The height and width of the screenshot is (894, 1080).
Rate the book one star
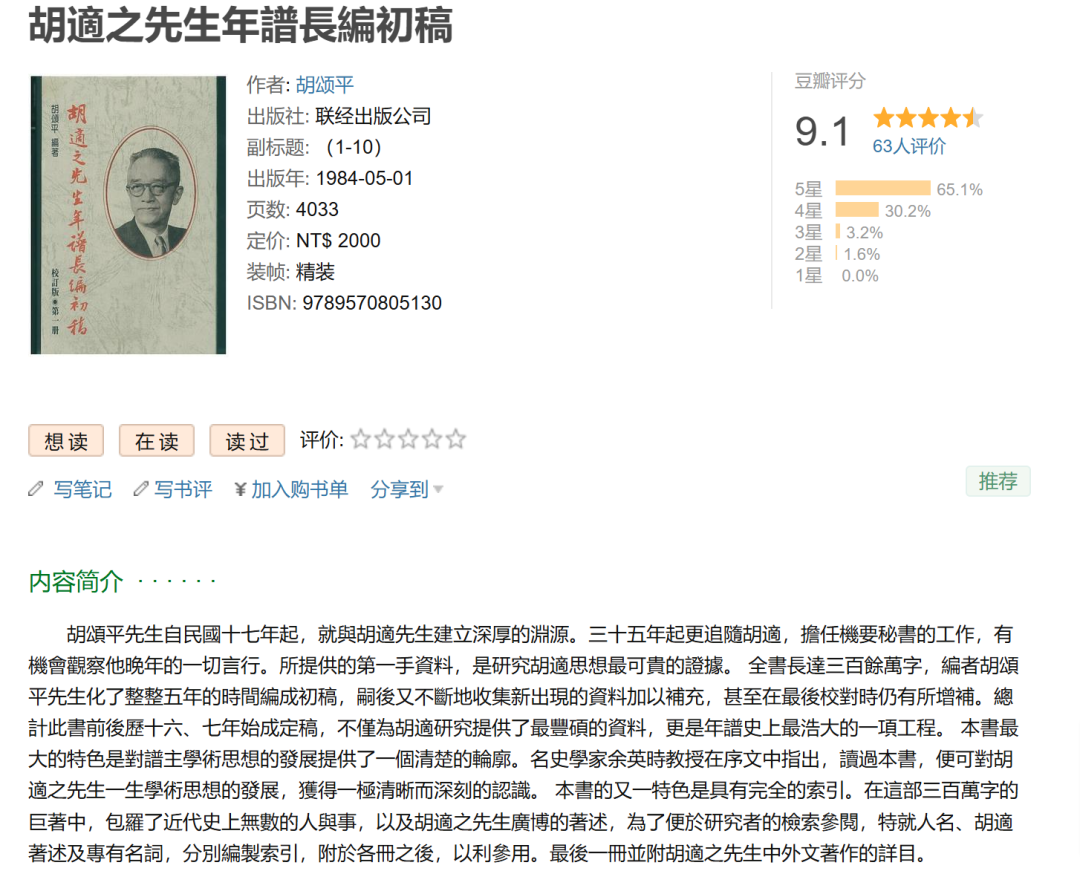pos(361,439)
